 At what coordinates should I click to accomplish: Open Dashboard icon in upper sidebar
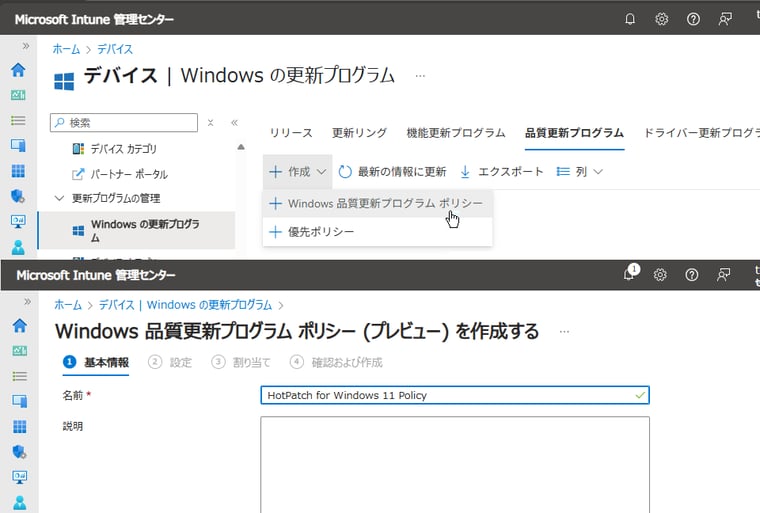(18, 95)
